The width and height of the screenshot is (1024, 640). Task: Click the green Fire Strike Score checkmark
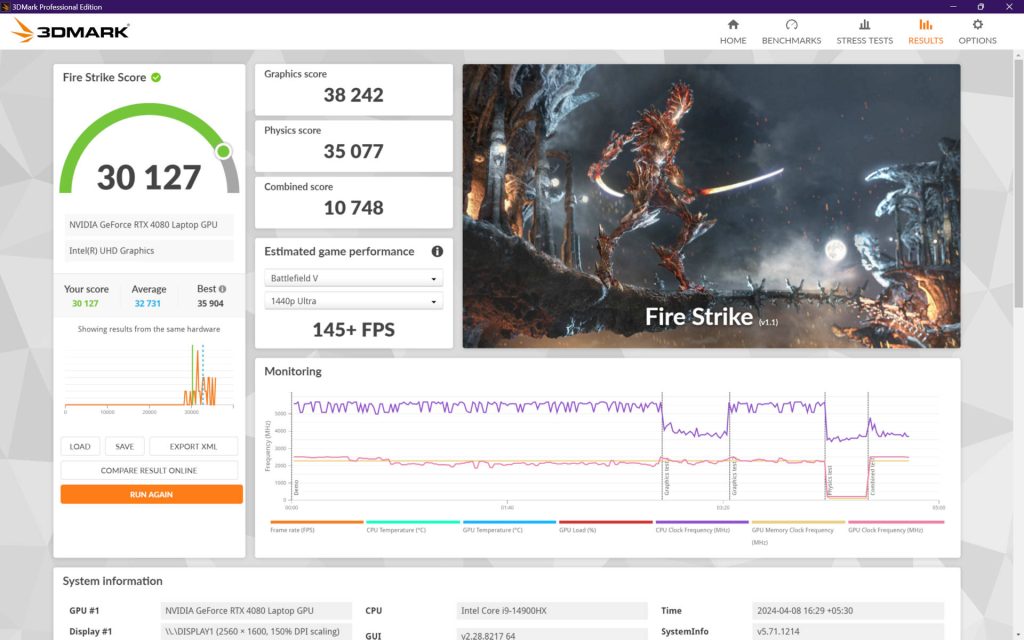tap(156, 77)
